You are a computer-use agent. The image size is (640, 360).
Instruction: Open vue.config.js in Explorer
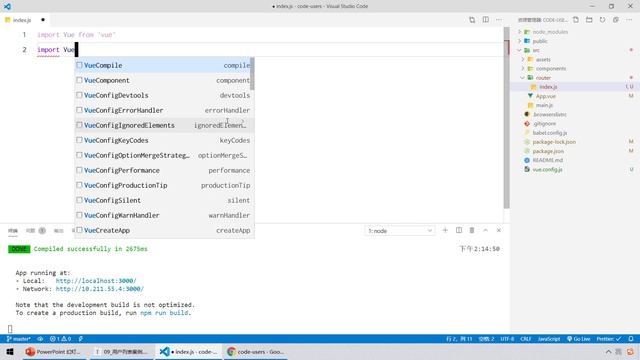(x=547, y=169)
